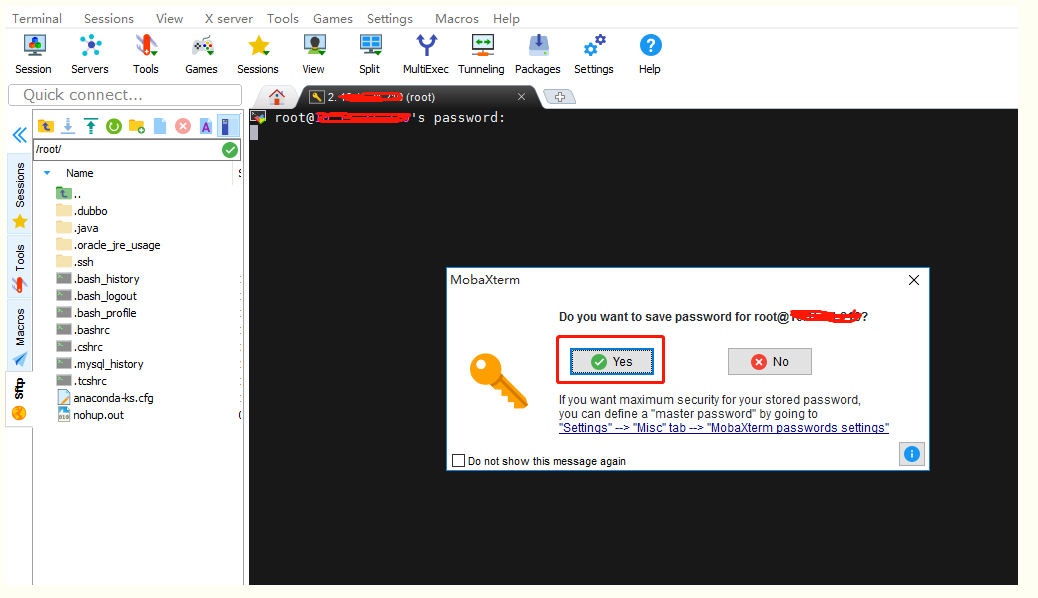Image resolution: width=1038 pixels, height=598 pixels.
Task: Go to parent directory in SFTP toolbar
Action: pyautogui.click(x=46, y=126)
